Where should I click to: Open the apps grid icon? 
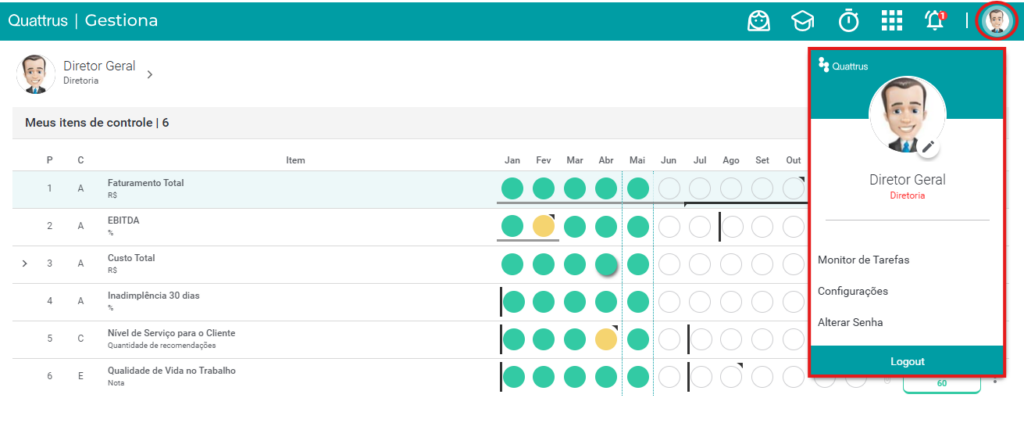[x=891, y=21]
